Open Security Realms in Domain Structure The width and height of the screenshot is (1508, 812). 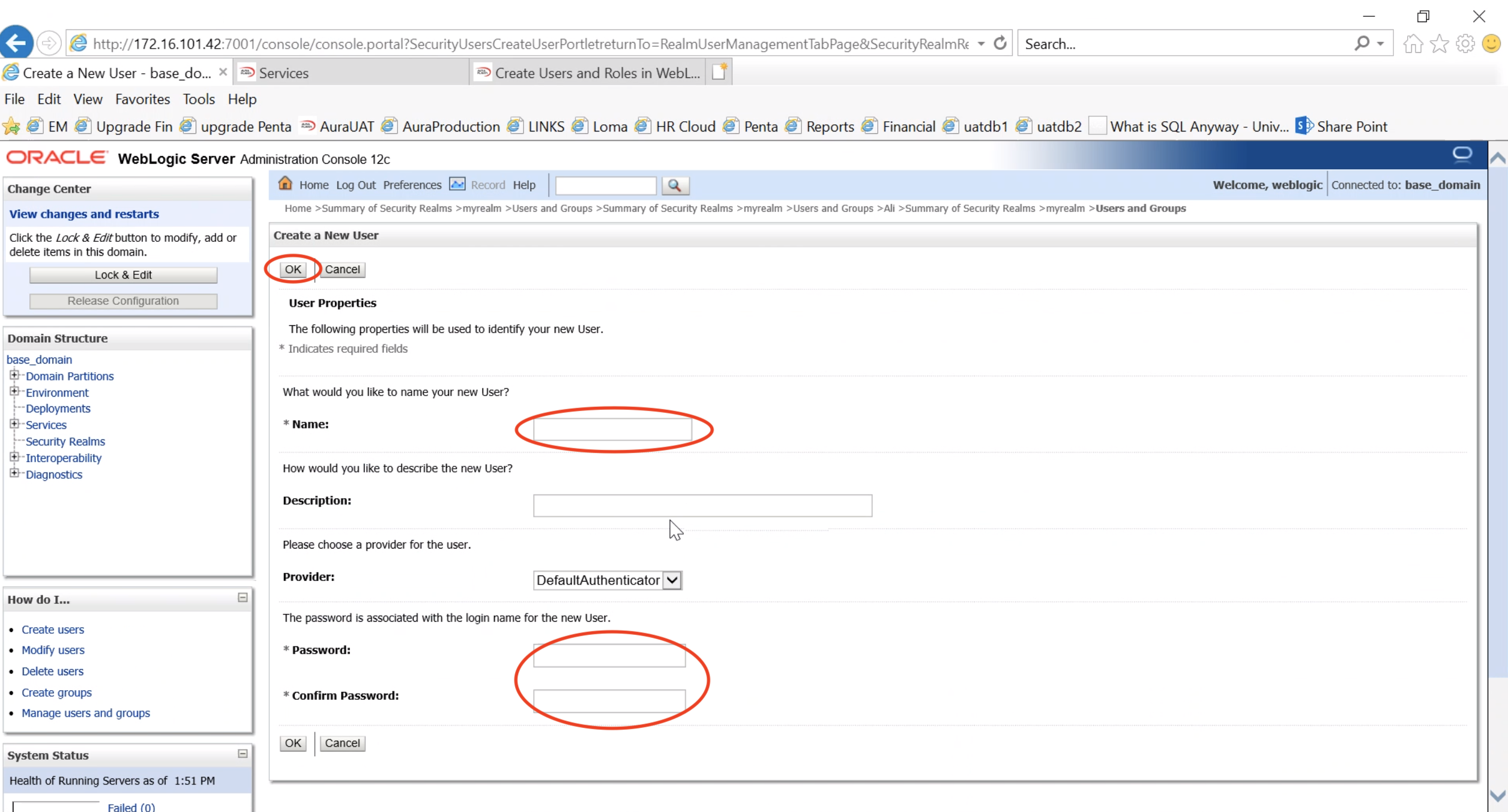tap(65, 441)
